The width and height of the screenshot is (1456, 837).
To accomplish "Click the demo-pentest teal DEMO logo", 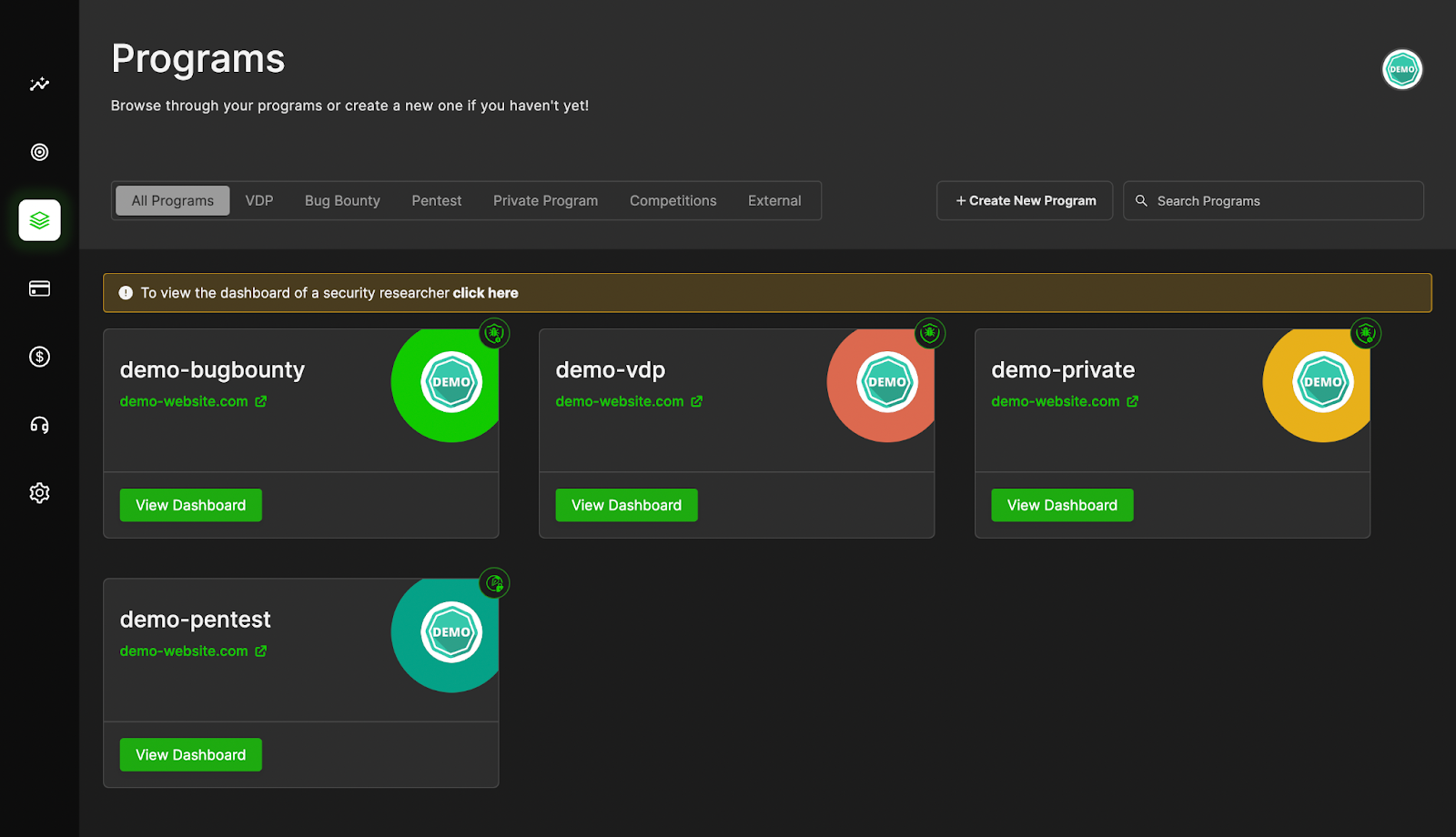I will pos(451,632).
